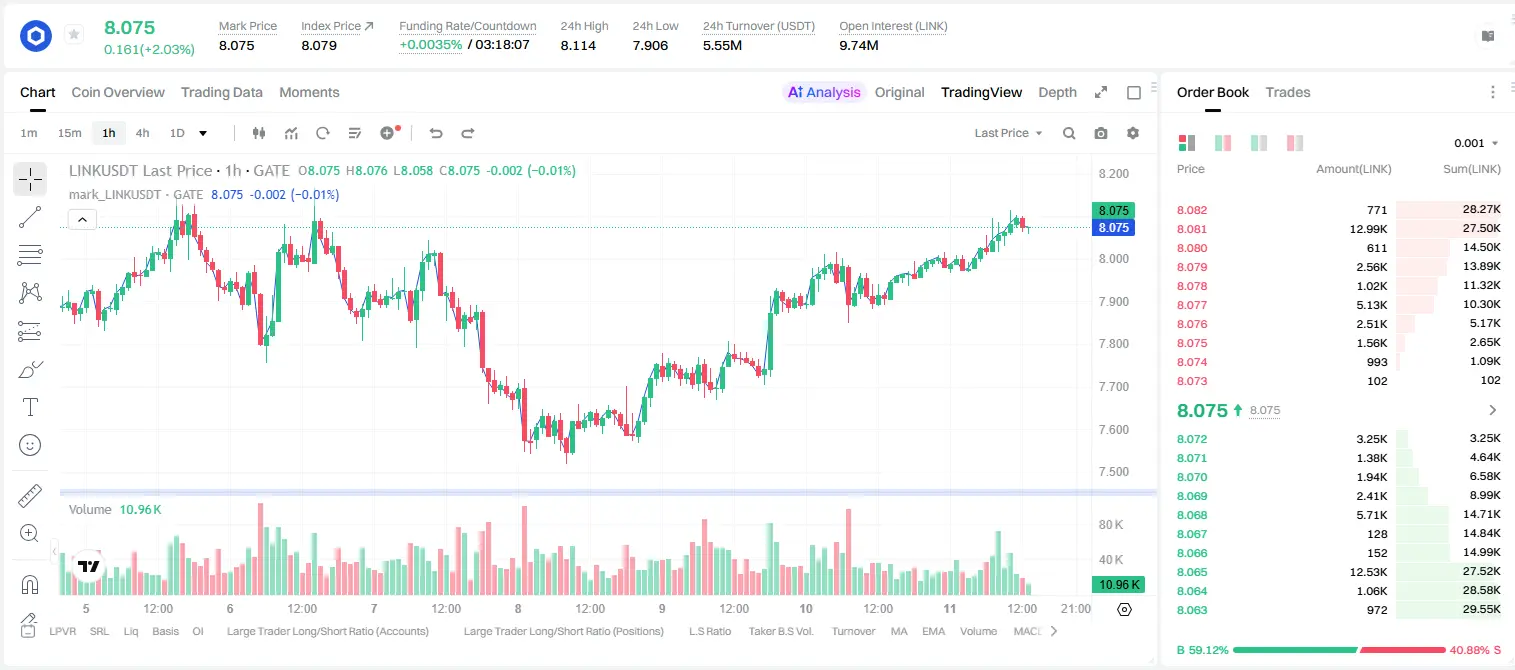Select the 8.082 ask price row
The height and width of the screenshot is (670, 1515).
tap(1339, 210)
